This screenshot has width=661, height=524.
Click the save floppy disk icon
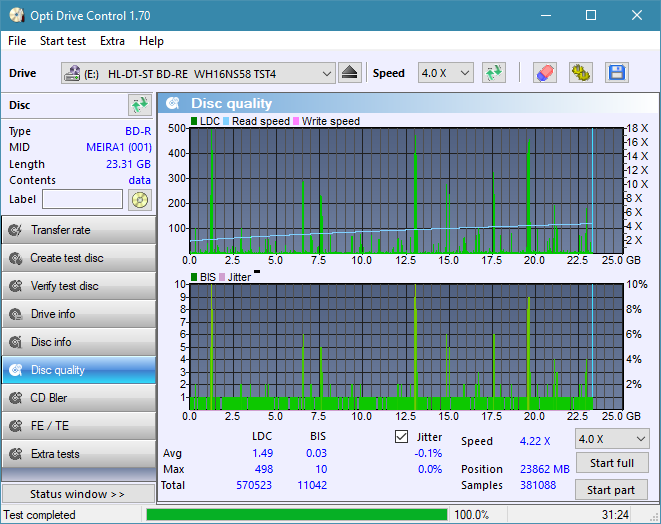point(616,73)
